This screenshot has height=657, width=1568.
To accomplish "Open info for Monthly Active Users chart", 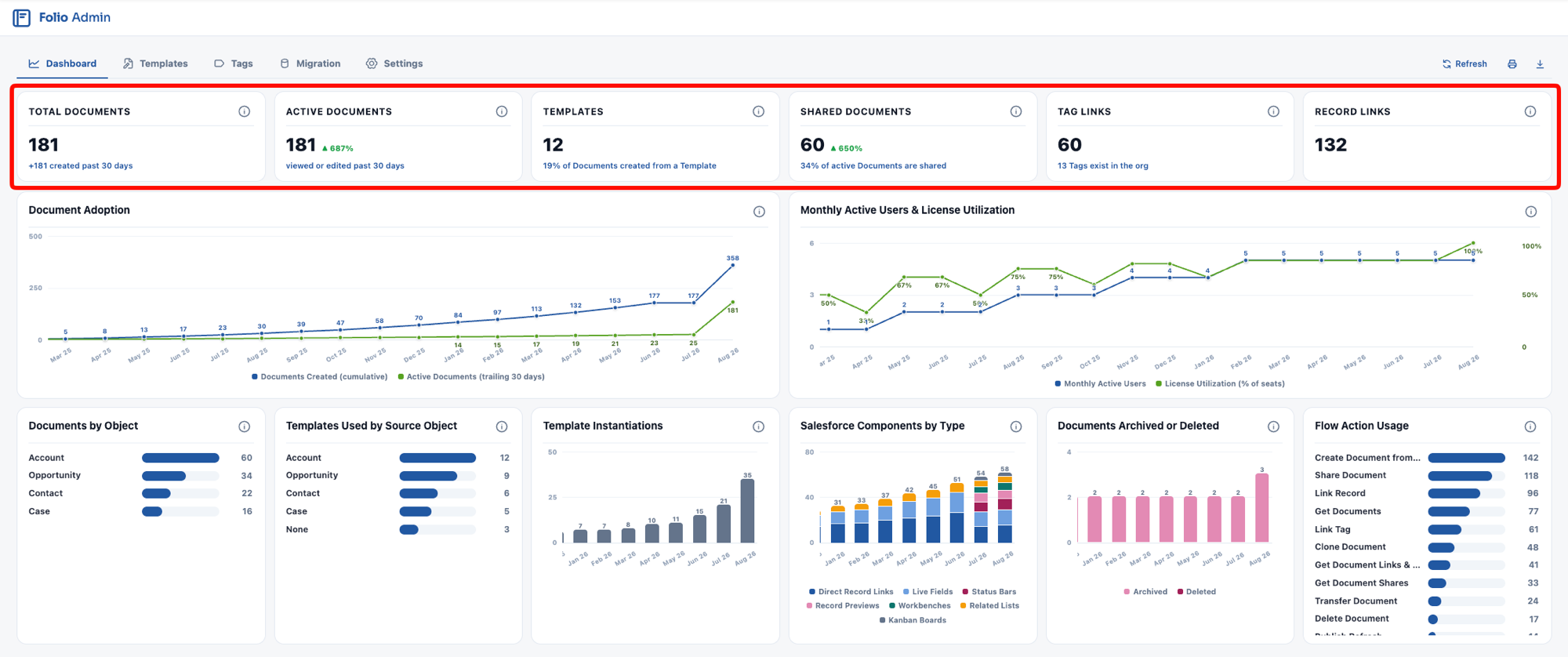I will coord(1531,212).
